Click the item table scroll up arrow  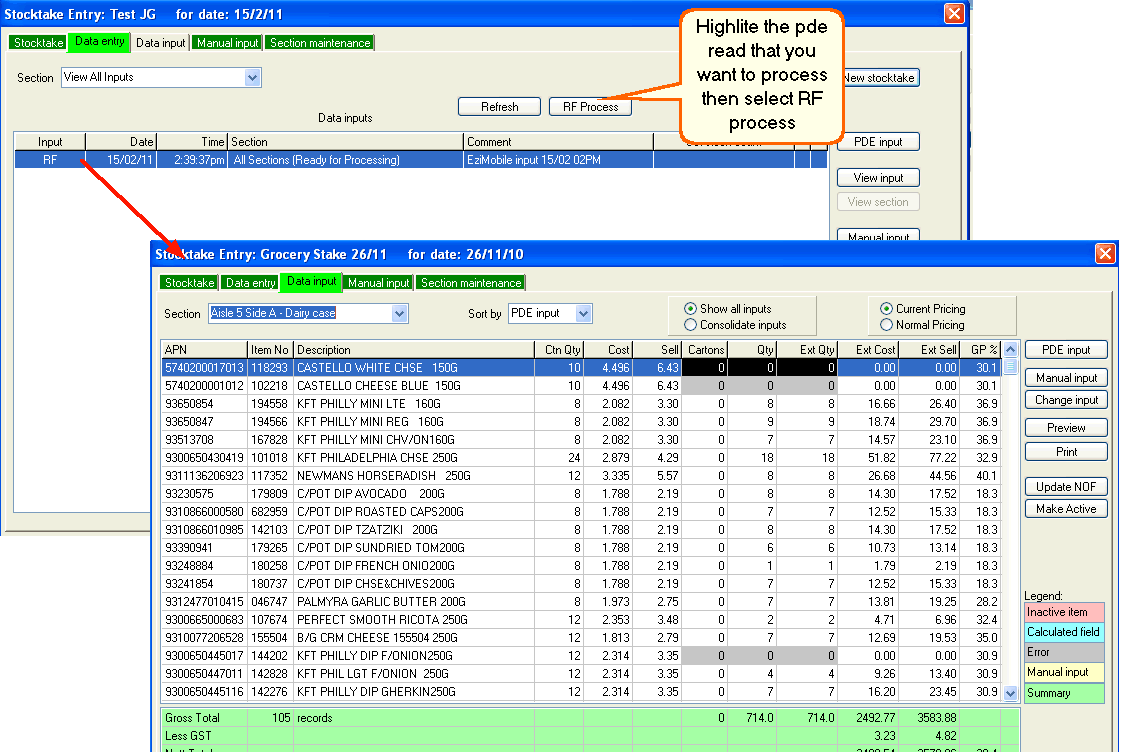pyautogui.click(x=1010, y=349)
